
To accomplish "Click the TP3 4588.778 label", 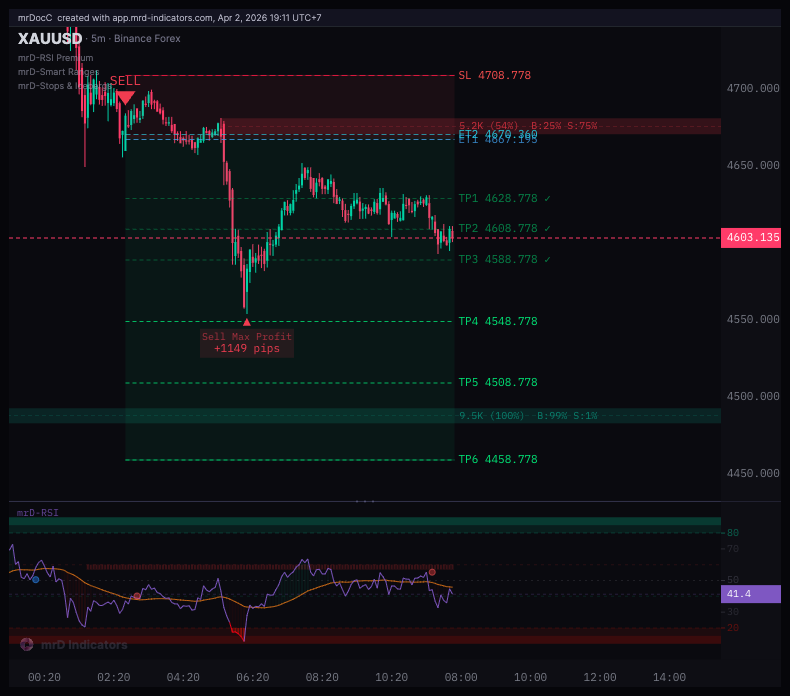I will pos(498,260).
